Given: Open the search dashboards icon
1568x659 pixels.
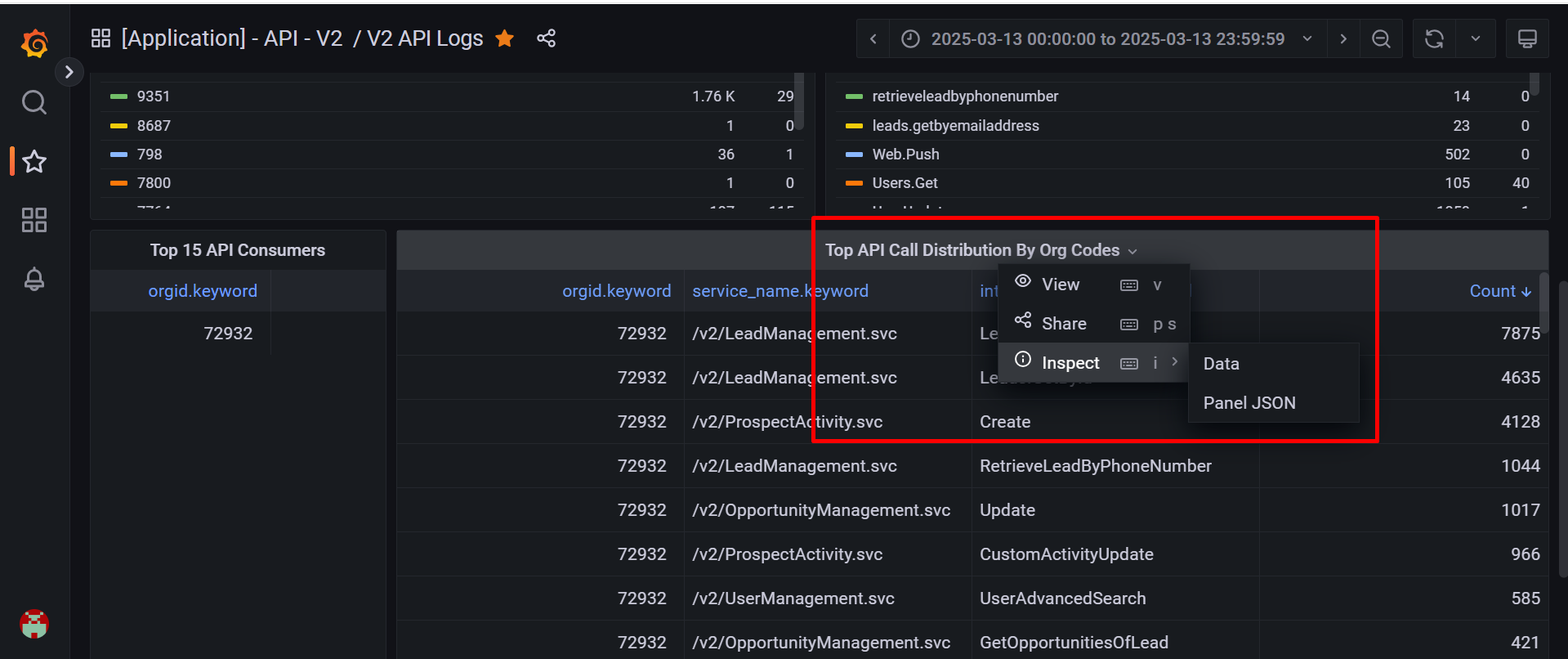Looking at the screenshot, I should 34,102.
